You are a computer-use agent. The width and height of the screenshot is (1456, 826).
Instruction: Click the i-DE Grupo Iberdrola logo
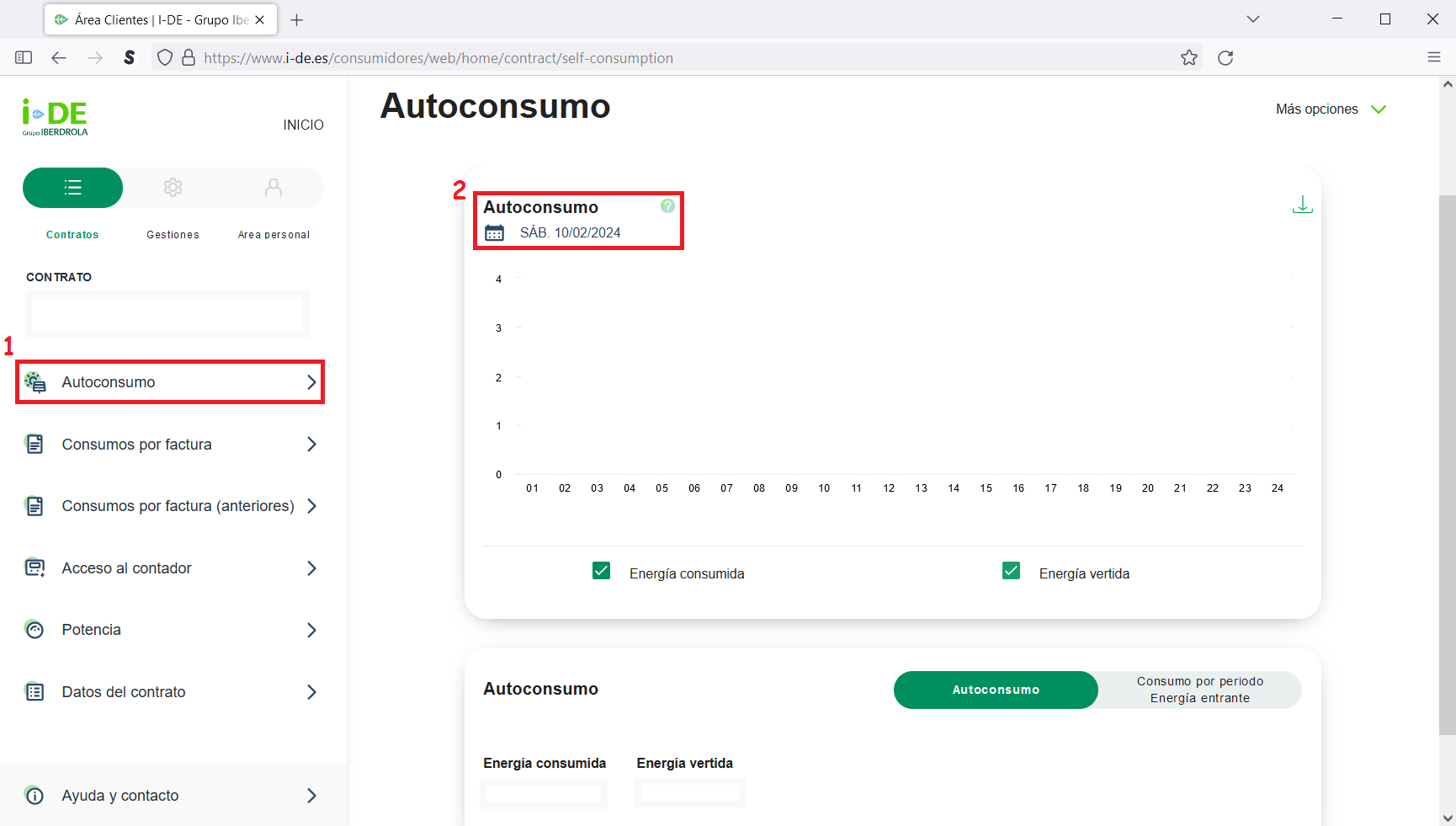(x=54, y=117)
